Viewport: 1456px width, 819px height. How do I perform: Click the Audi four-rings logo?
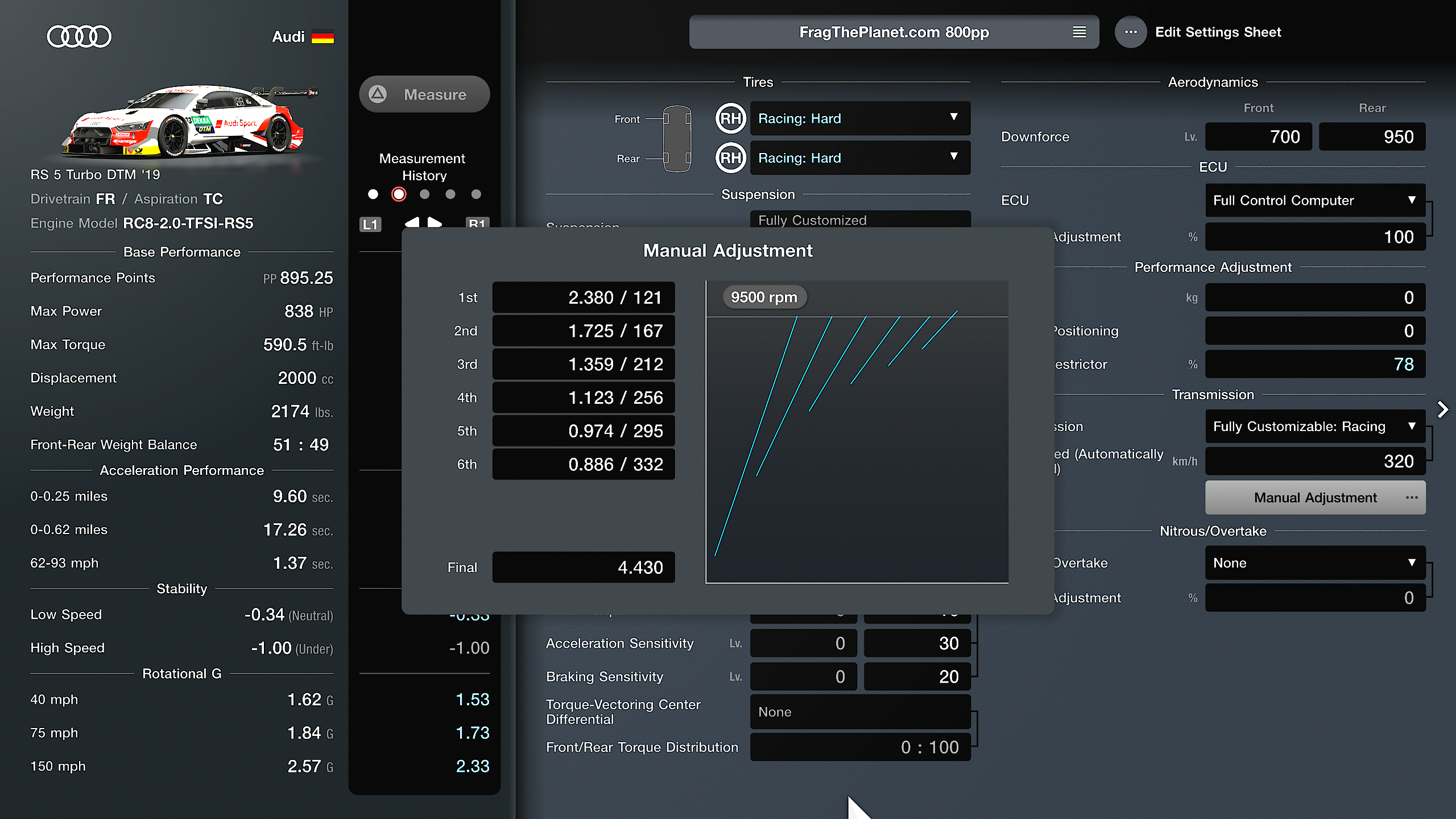click(x=79, y=36)
